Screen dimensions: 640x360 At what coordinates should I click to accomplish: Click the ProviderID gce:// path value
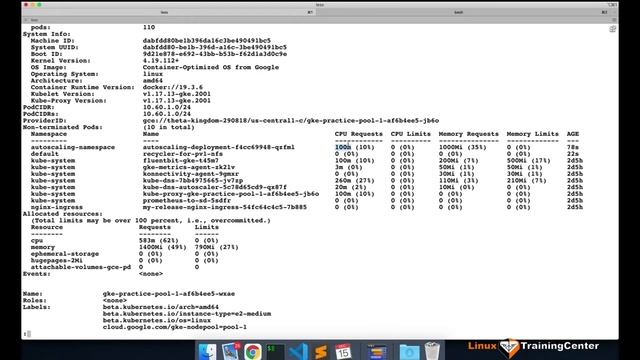click(x=291, y=120)
